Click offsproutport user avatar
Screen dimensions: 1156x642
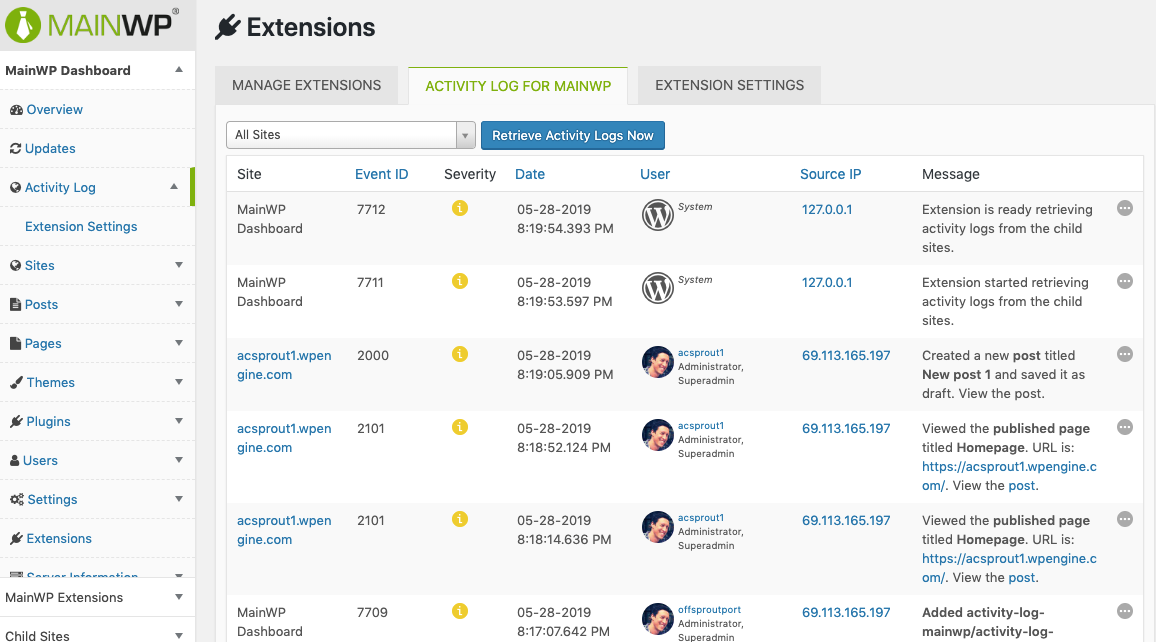[x=658, y=619]
